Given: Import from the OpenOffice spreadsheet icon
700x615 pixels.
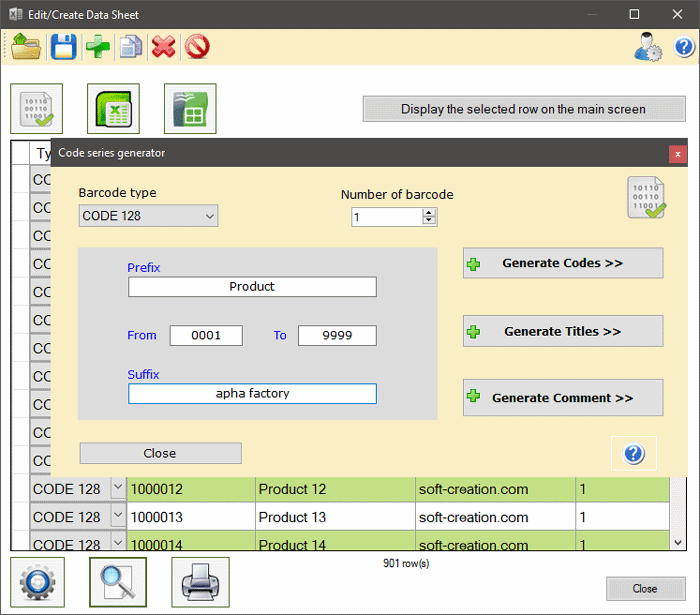Looking at the screenshot, I should tap(190, 108).
